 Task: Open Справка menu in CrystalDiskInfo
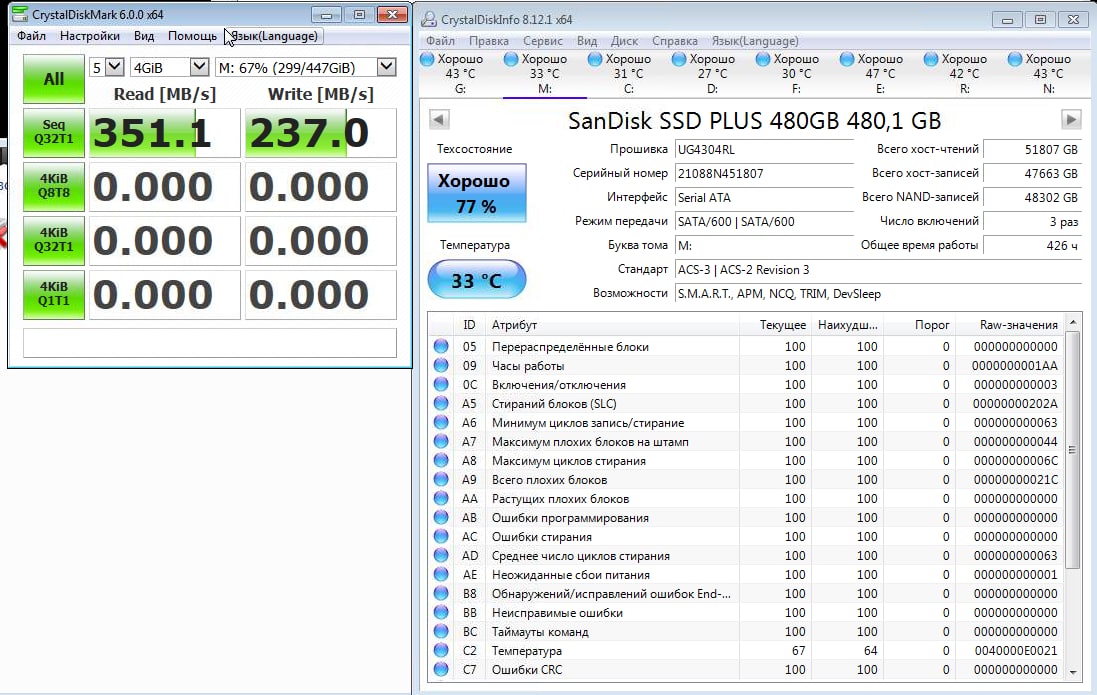point(674,41)
